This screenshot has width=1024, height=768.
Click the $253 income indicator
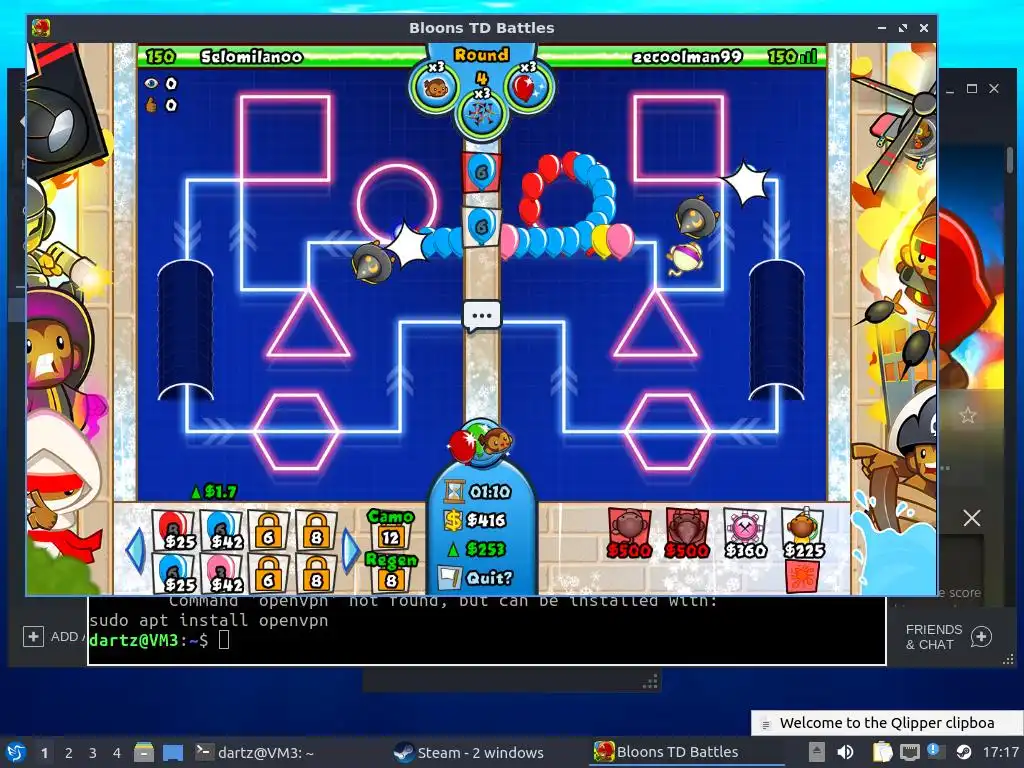coord(476,549)
